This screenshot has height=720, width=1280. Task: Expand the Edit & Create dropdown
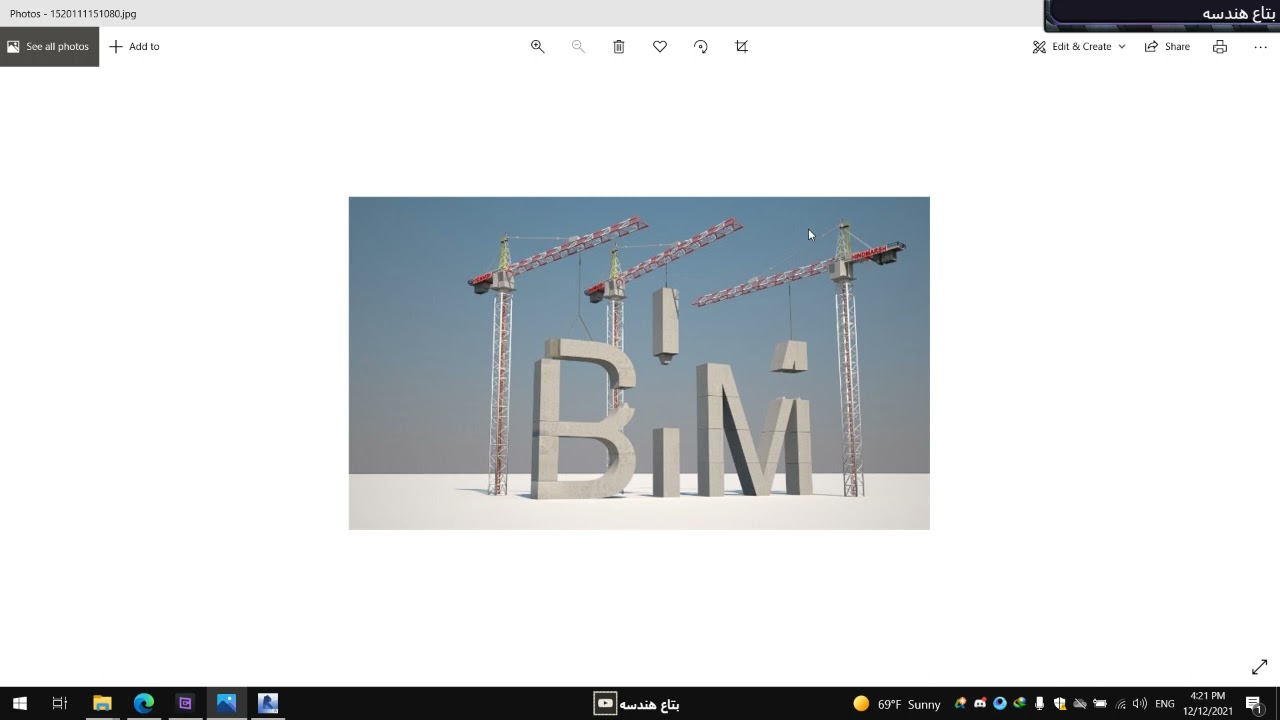pos(1079,46)
